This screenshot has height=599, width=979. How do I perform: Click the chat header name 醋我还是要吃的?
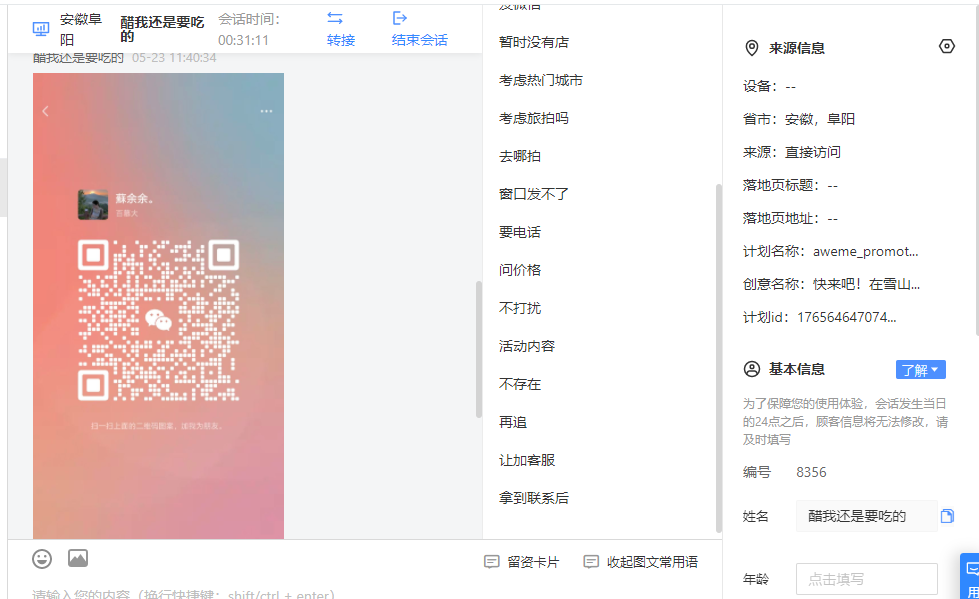[162, 29]
